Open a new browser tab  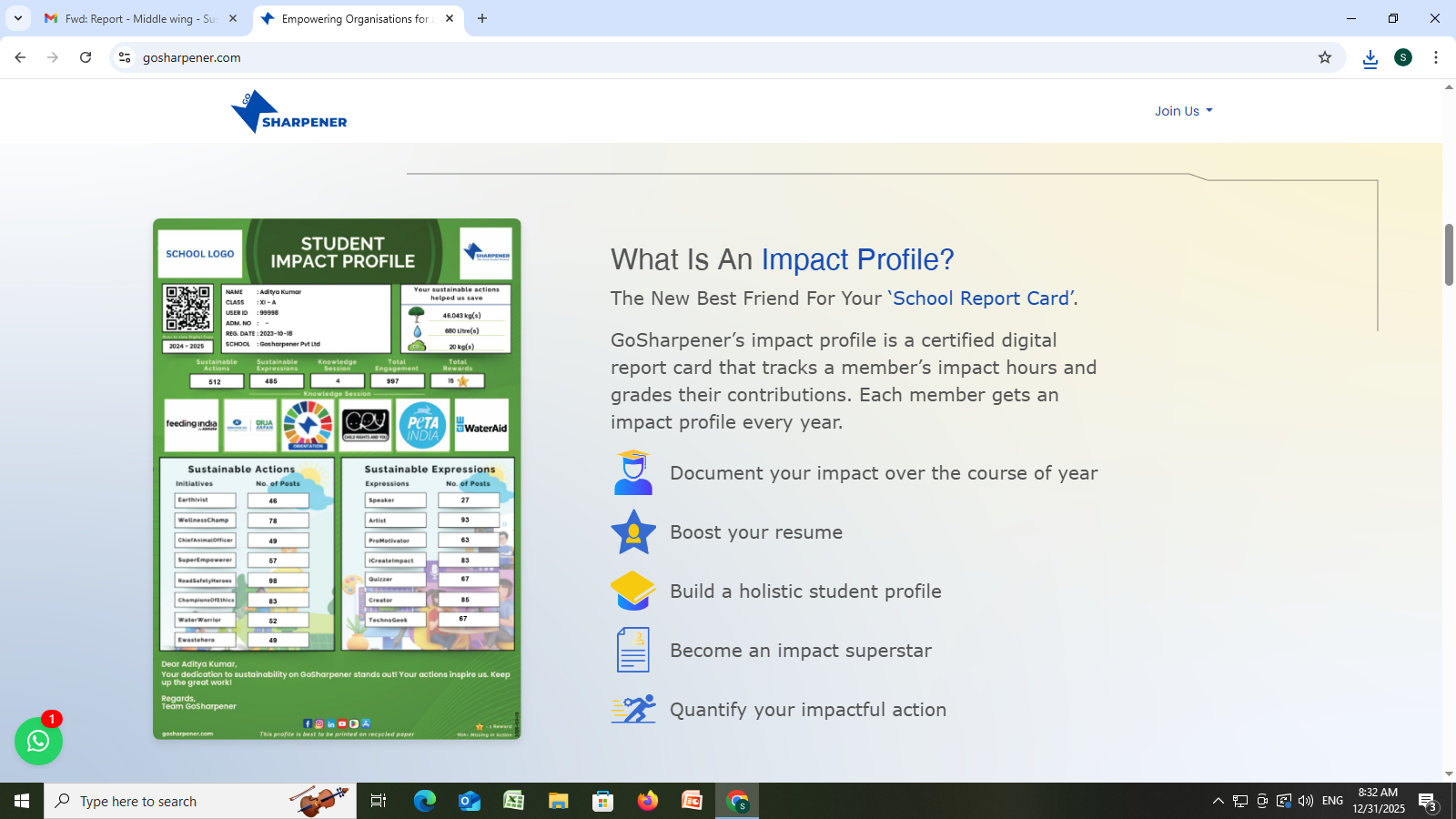[x=482, y=18]
